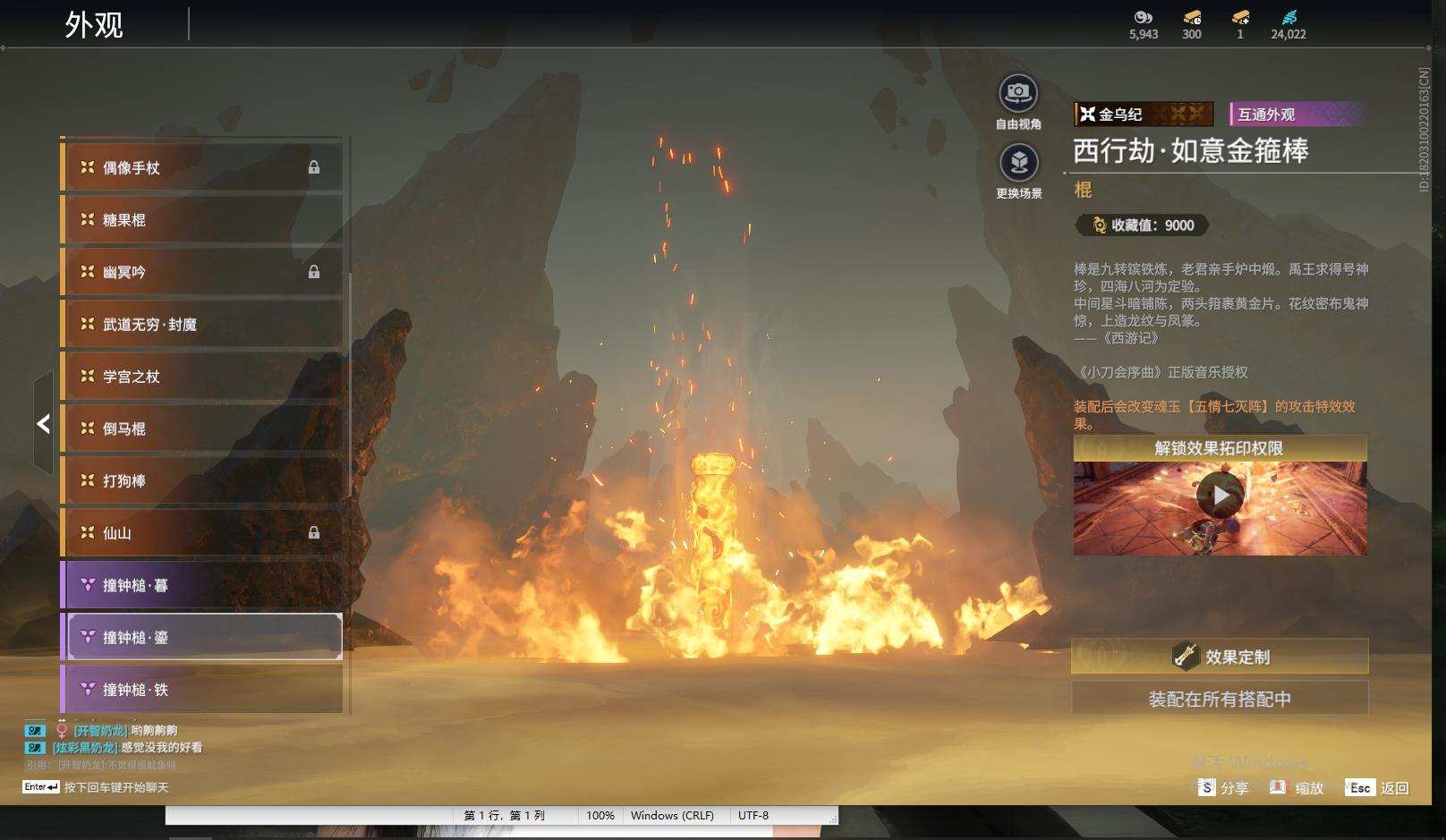This screenshot has width=1446, height=840.
Task: Click the 互通外观 purple tag
Action: pyautogui.click(x=1297, y=115)
